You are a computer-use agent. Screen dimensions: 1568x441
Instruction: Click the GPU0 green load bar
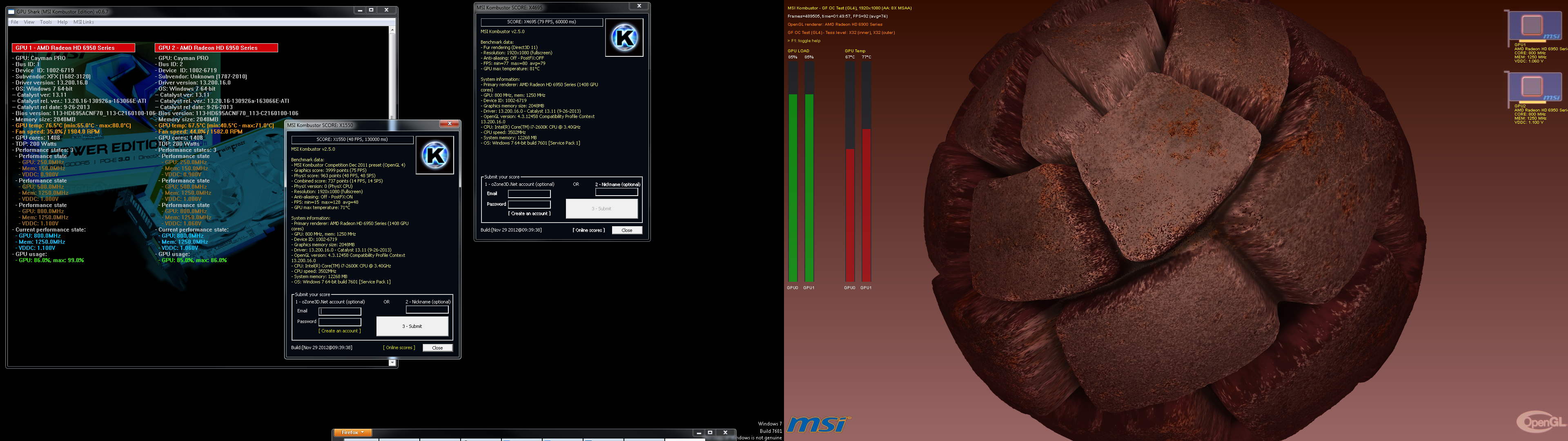793,187
